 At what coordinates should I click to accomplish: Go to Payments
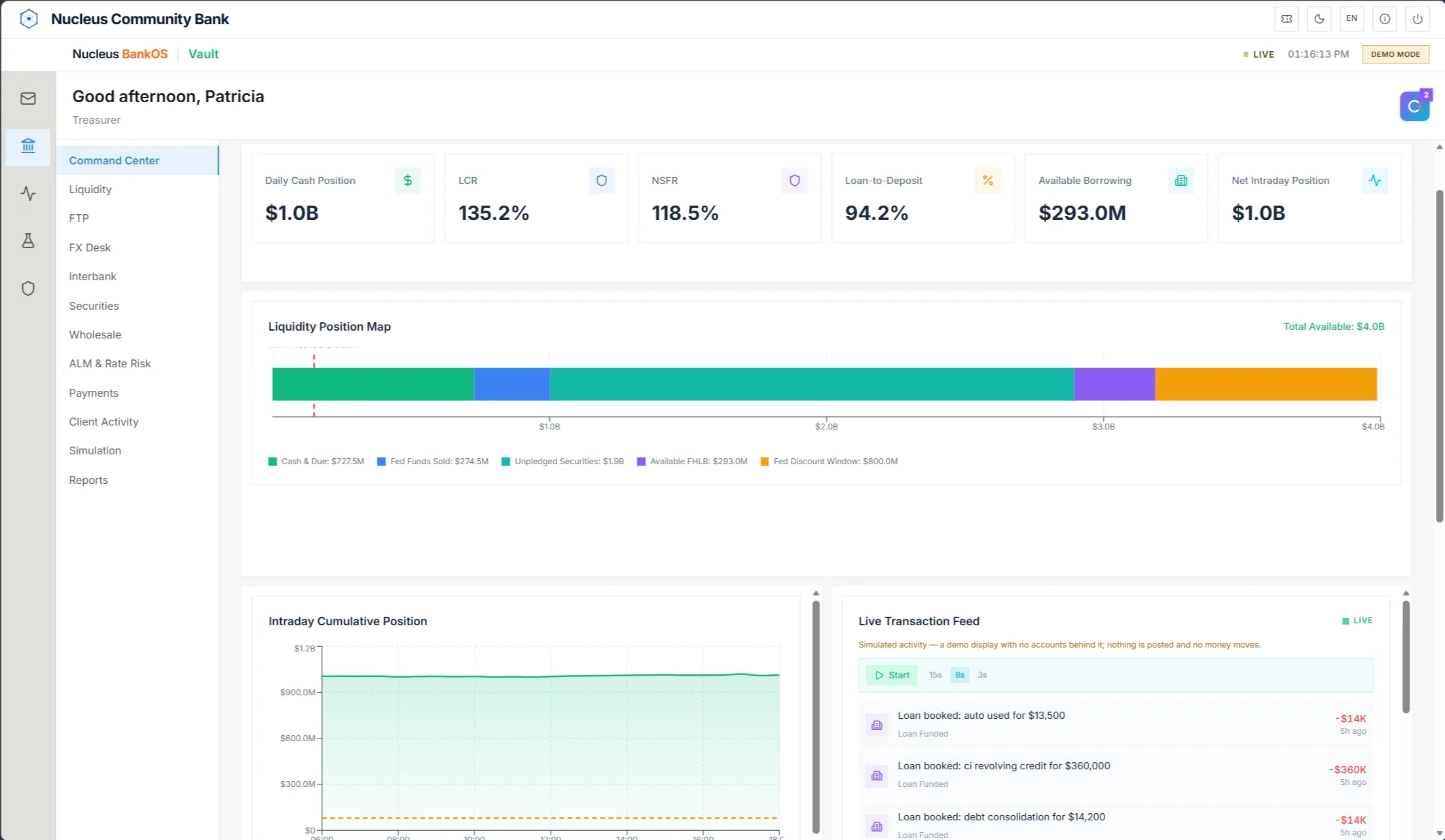point(137,393)
